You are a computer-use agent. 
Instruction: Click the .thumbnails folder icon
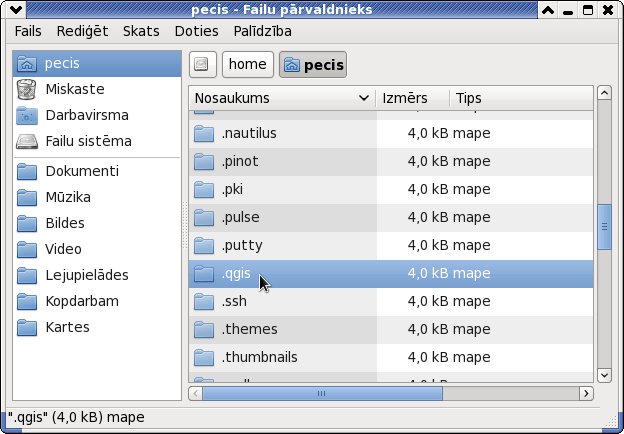coord(204,357)
